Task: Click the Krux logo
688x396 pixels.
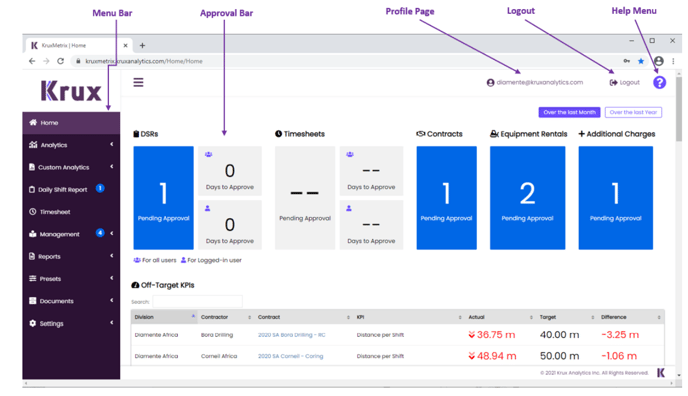Action: (71, 91)
